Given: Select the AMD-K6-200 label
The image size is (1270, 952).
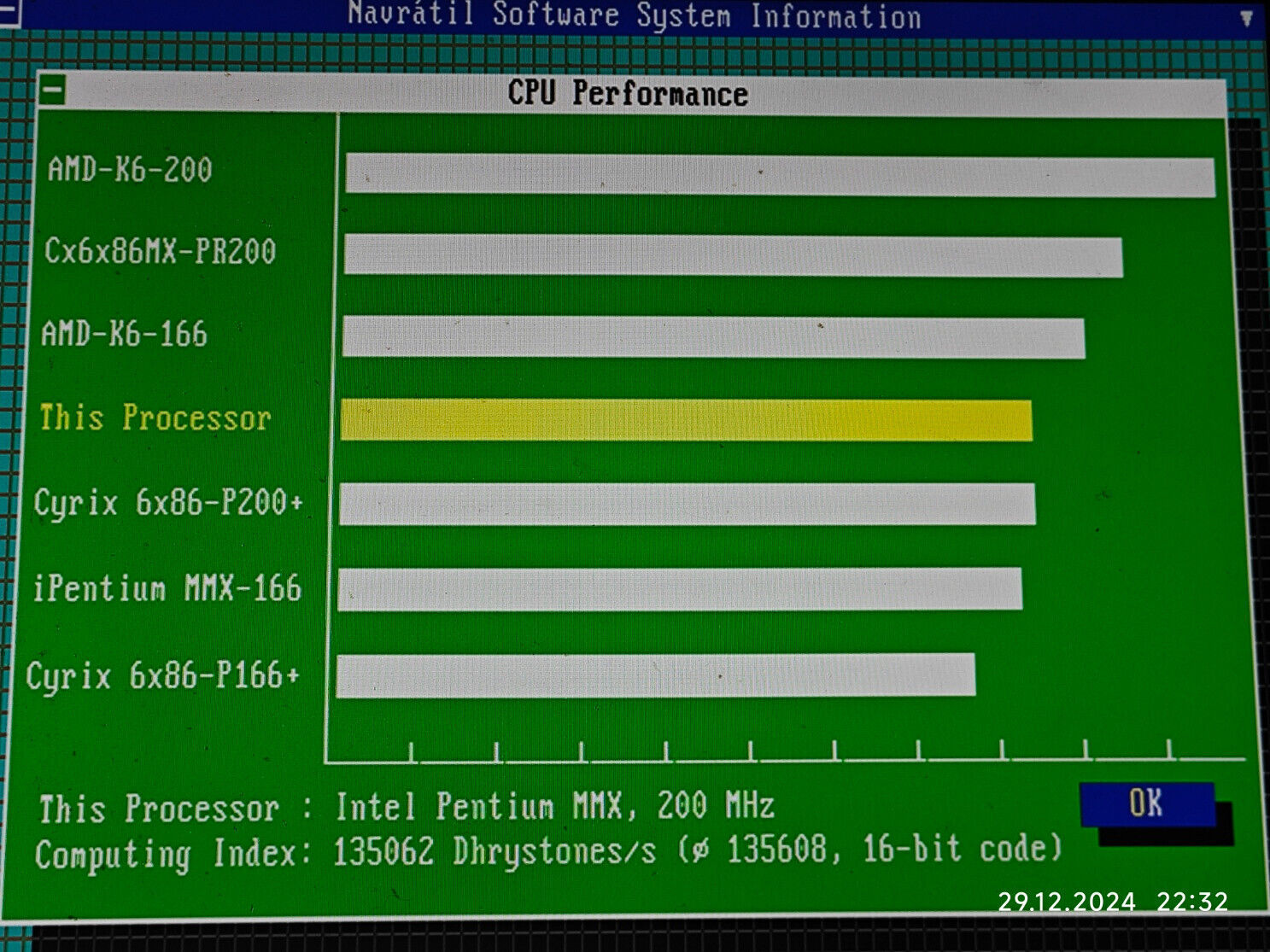Looking at the screenshot, I should 130,169.
